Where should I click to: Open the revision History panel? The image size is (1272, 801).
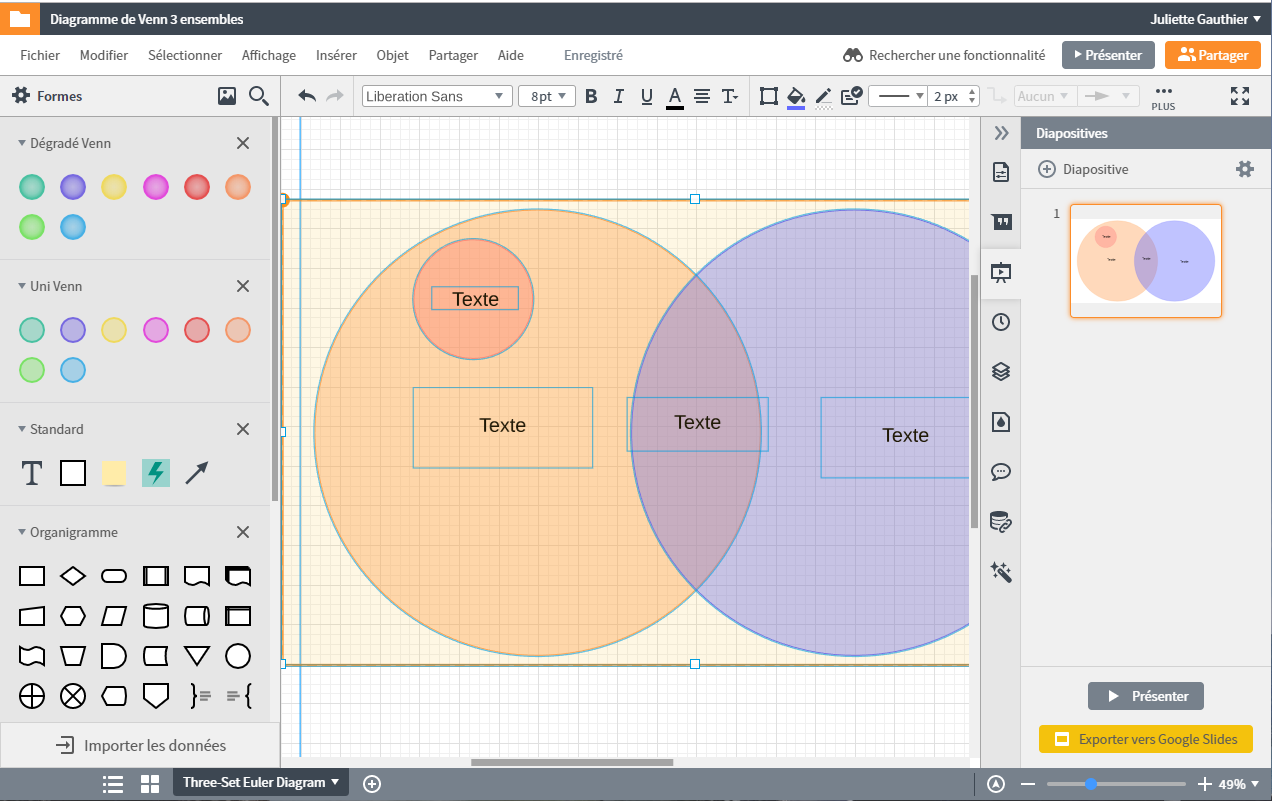pyautogui.click(x=1001, y=321)
